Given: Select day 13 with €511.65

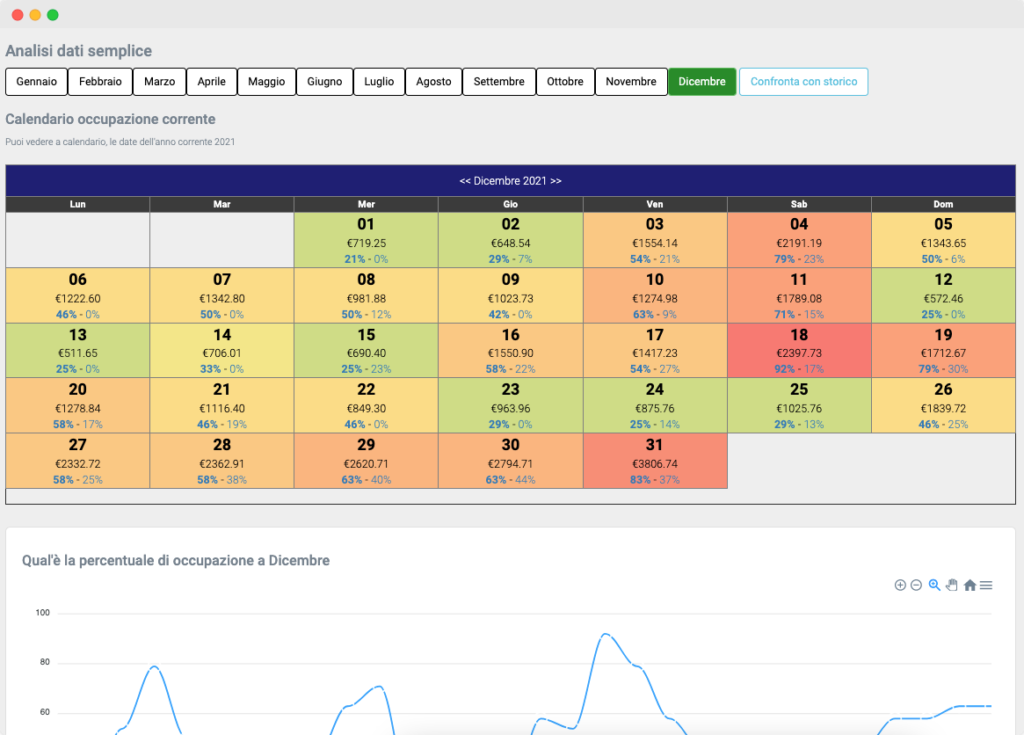Looking at the screenshot, I should tap(78, 350).
